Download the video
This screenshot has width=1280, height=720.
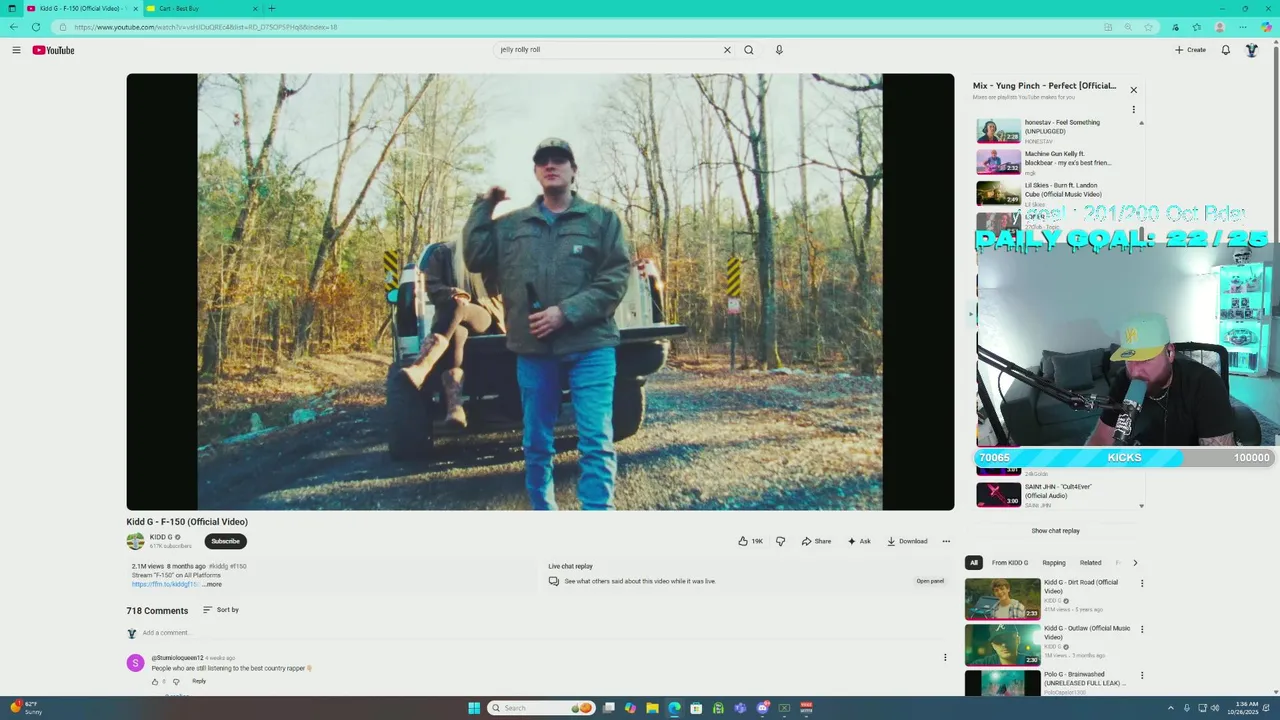pos(907,541)
